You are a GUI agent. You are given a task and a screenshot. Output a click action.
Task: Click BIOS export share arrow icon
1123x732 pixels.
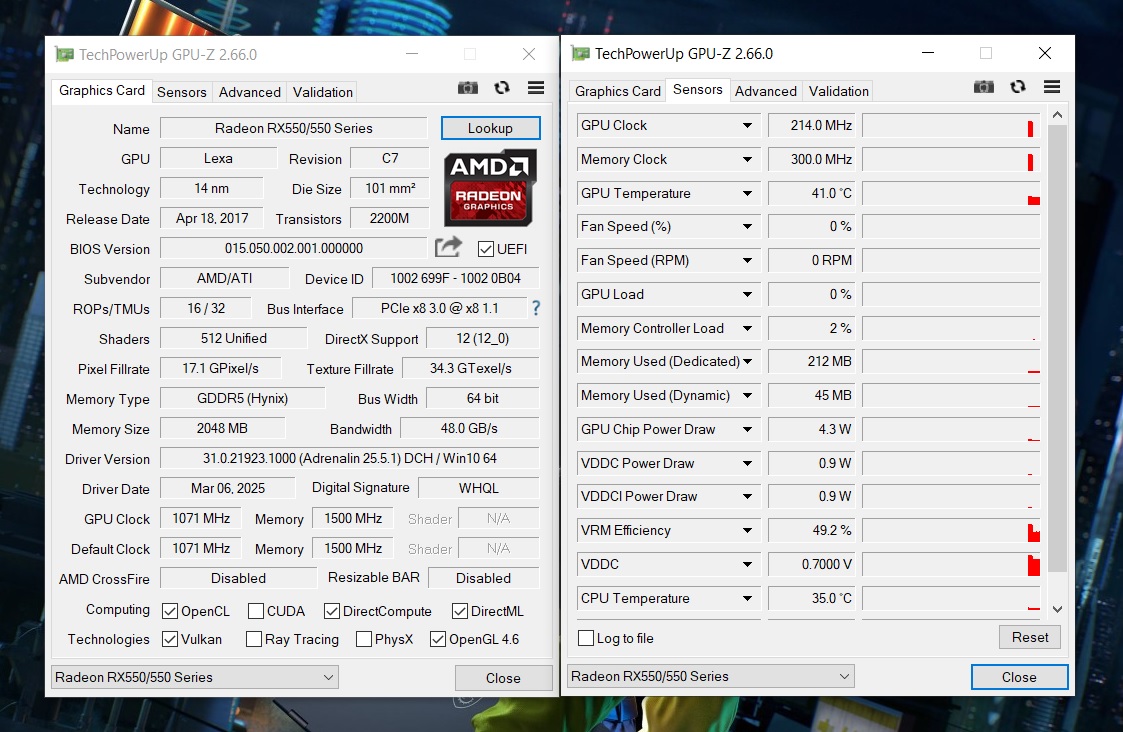(448, 248)
